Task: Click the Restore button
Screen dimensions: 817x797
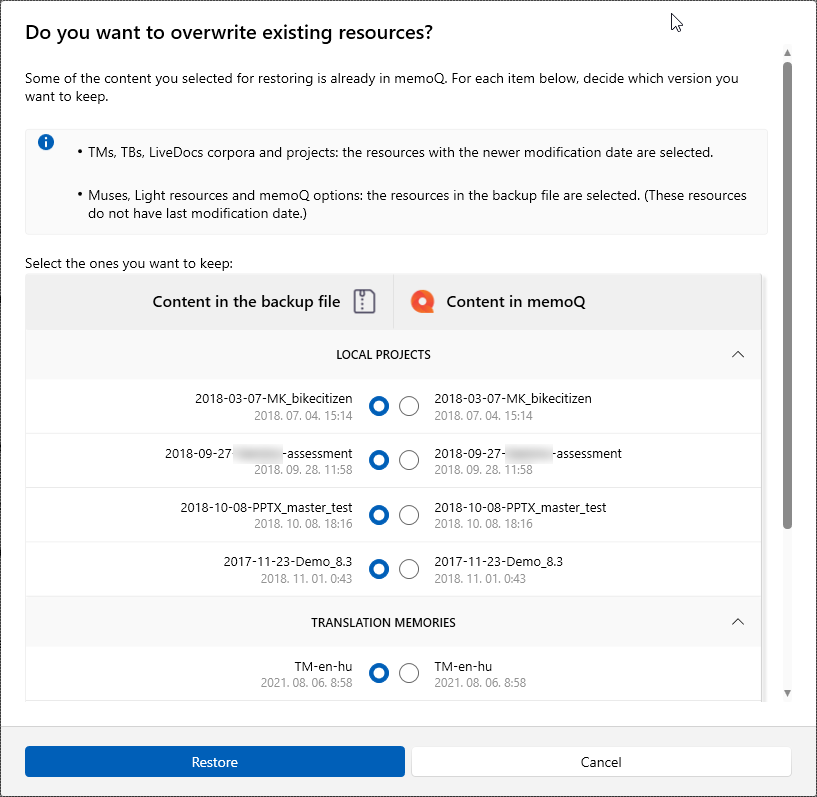Action: pyautogui.click(x=215, y=762)
